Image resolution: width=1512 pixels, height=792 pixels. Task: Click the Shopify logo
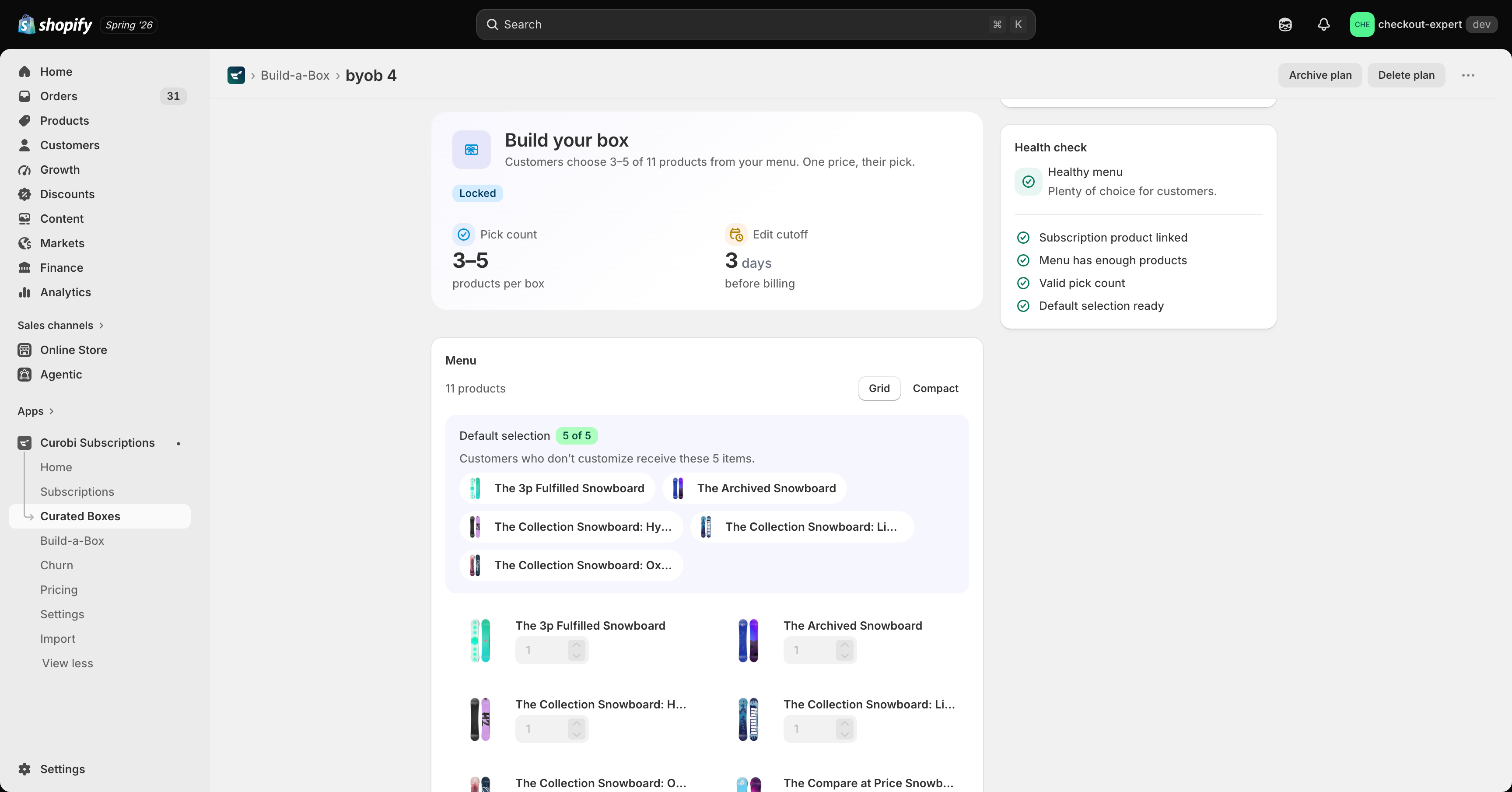pos(55,25)
